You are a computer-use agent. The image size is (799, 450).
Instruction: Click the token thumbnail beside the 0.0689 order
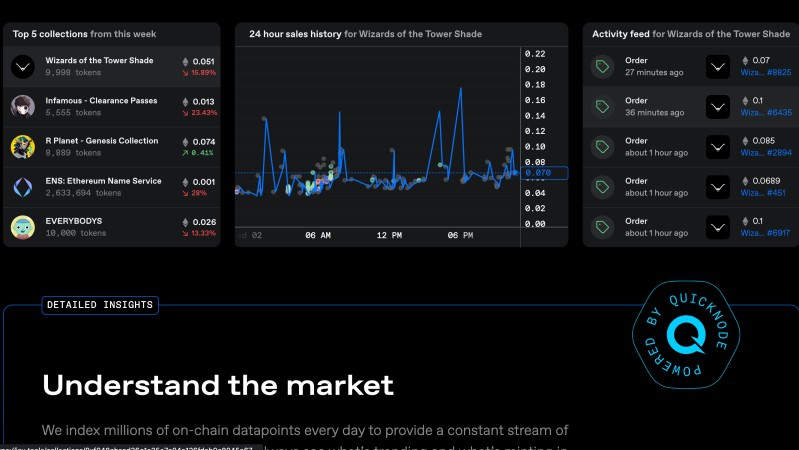(718, 187)
